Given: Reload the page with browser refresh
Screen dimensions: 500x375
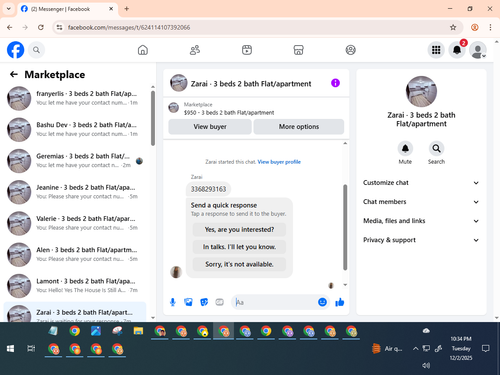Looking at the screenshot, I should [41, 27].
